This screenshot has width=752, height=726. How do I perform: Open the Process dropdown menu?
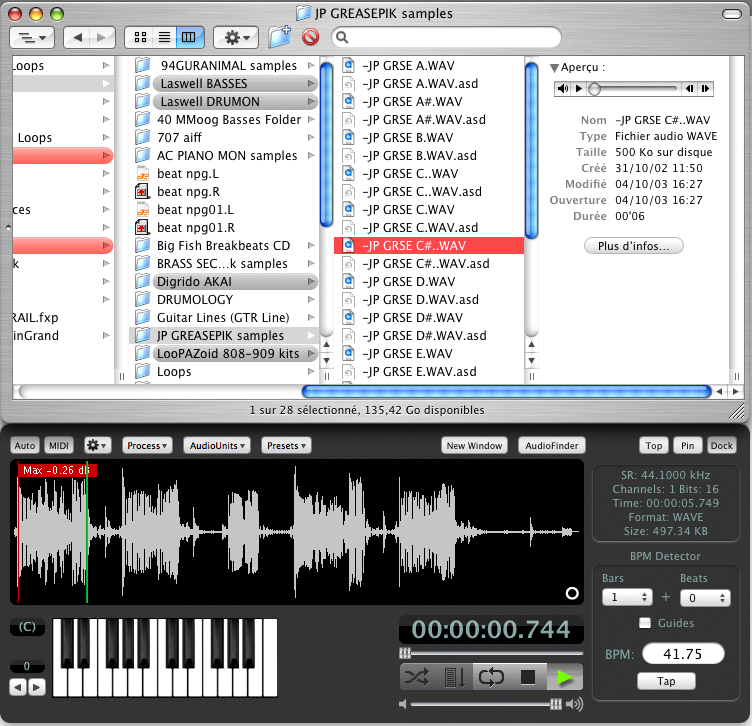click(146, 445)
